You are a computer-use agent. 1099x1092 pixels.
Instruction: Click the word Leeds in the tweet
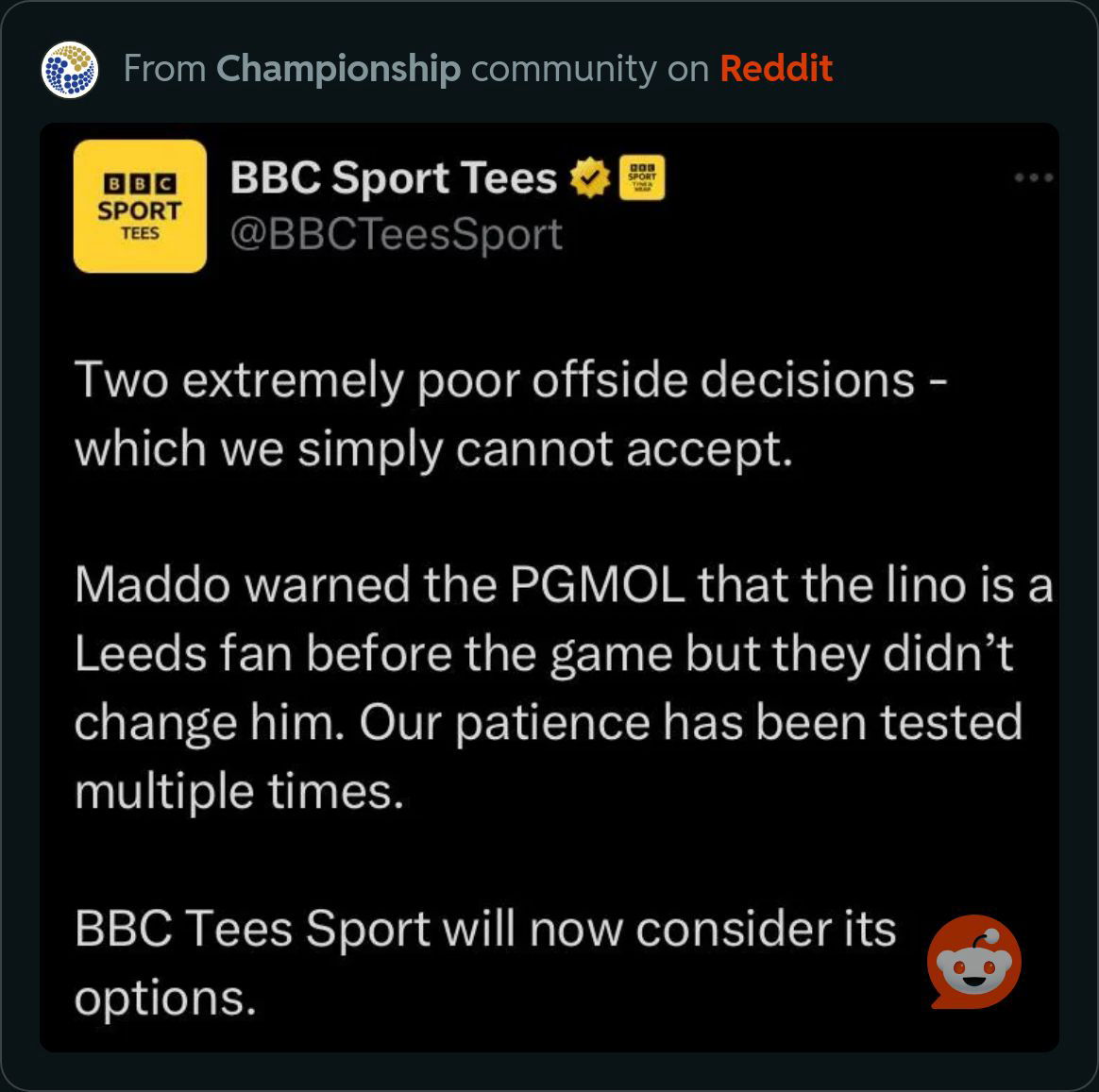[x=140, y=653]
